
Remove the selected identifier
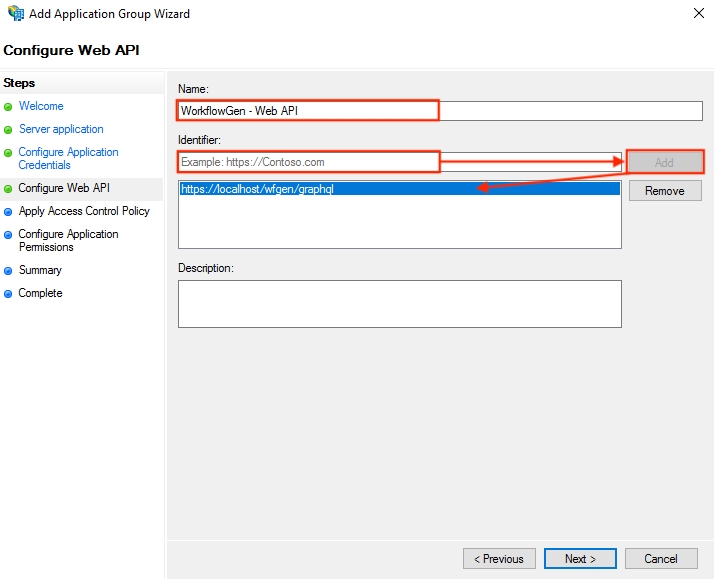[x=664, y=191]
